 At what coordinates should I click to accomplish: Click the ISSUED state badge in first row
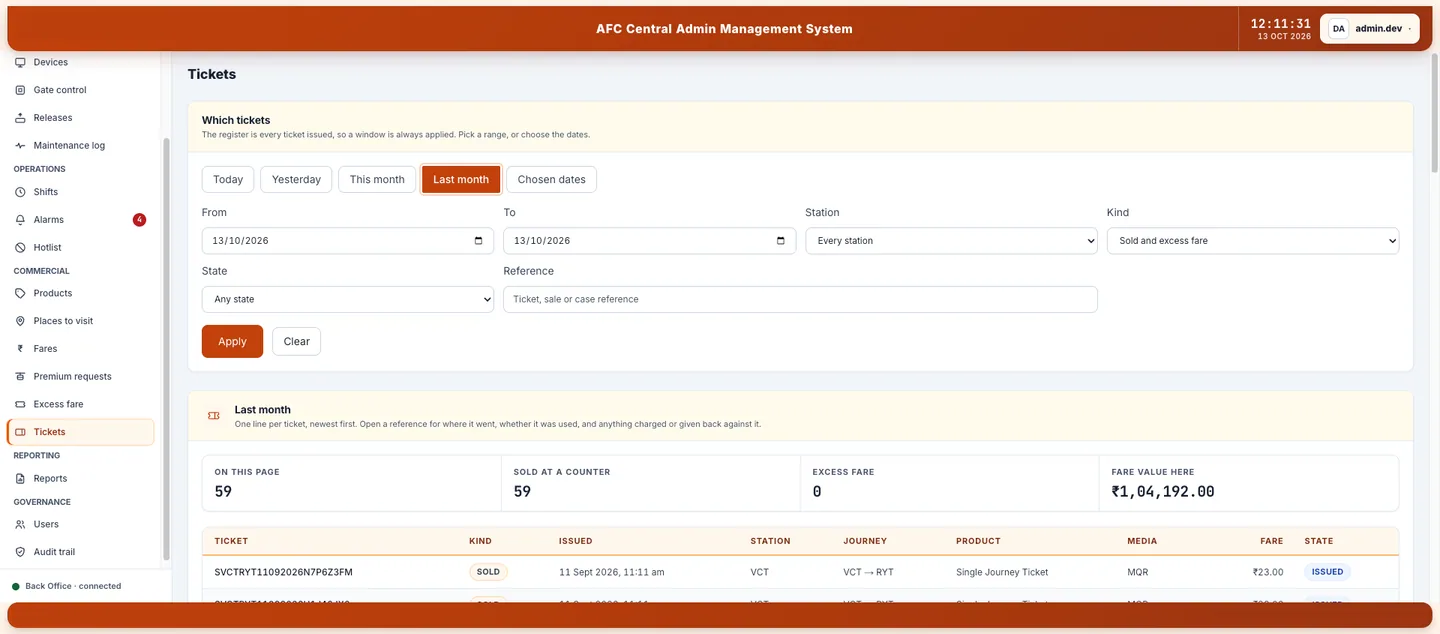pos(1327,572)
